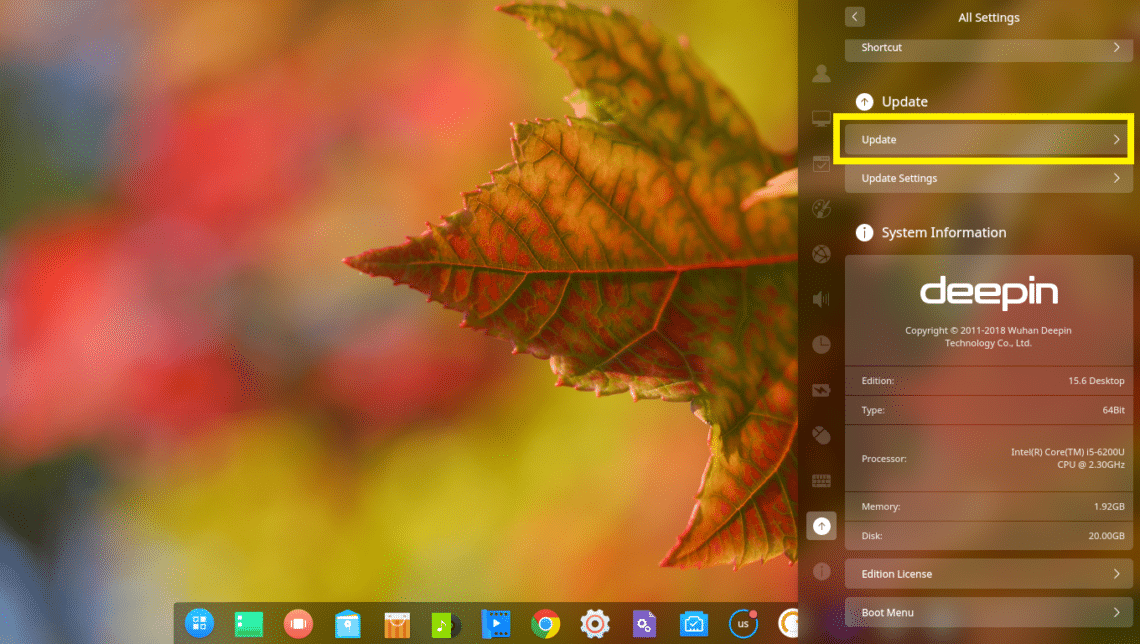Open the Time and Date sidebar icon
Viewport: 1140px width, 644px height.
coord(822,344)
